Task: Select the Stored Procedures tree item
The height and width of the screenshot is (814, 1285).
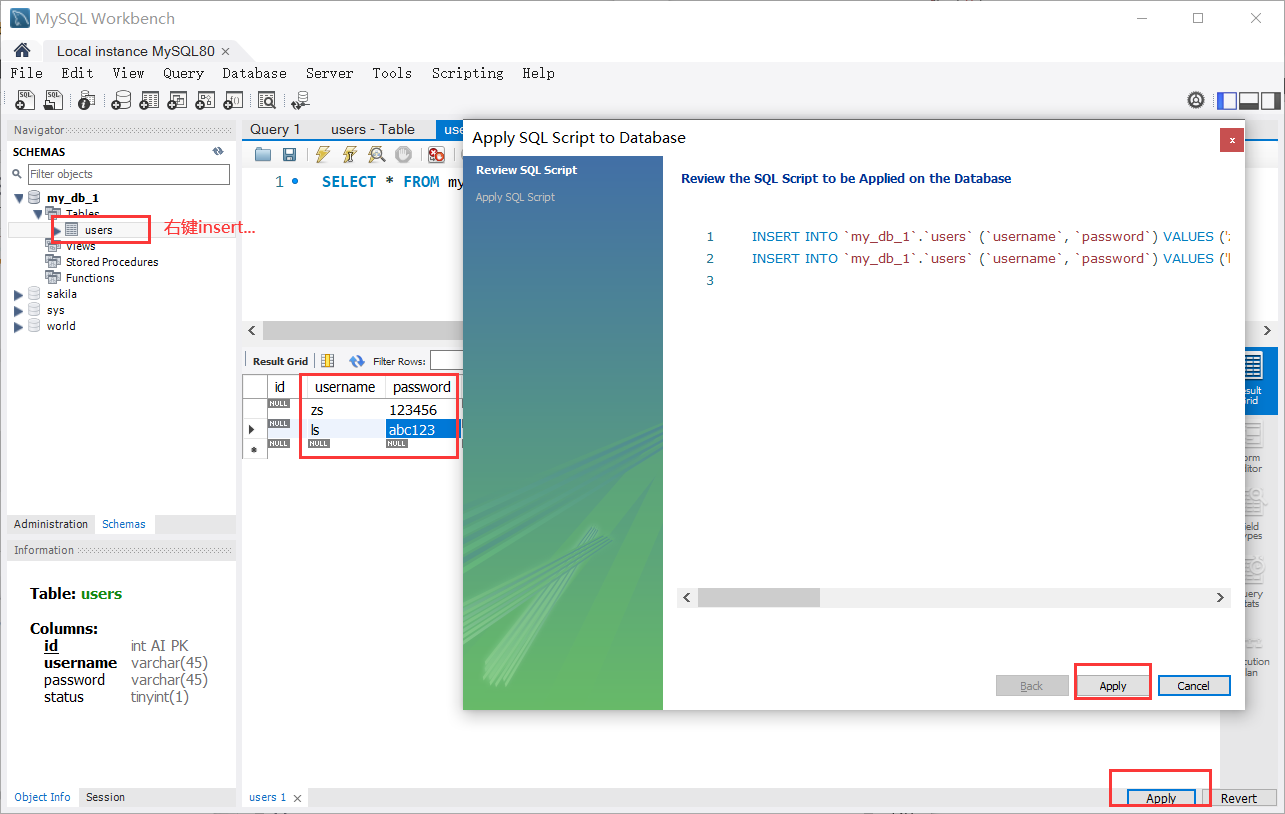Action: click(111, 262)
